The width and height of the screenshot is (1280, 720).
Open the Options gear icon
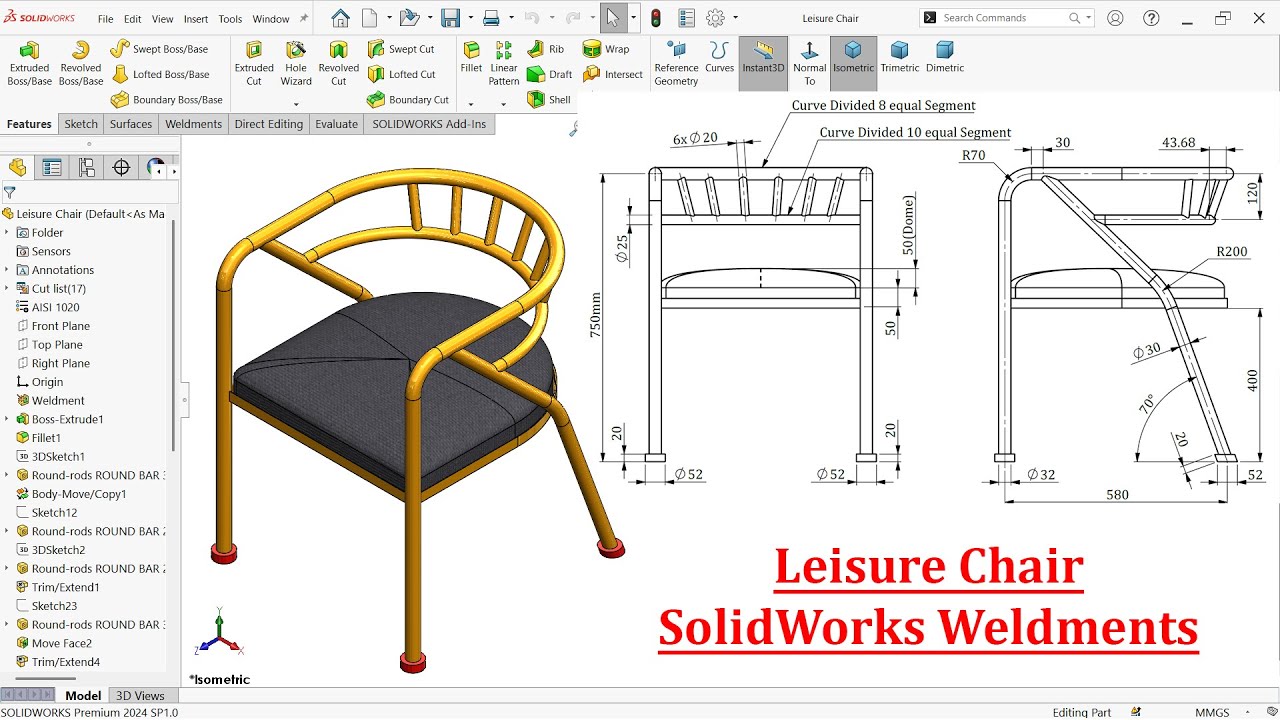coord(715,18)
